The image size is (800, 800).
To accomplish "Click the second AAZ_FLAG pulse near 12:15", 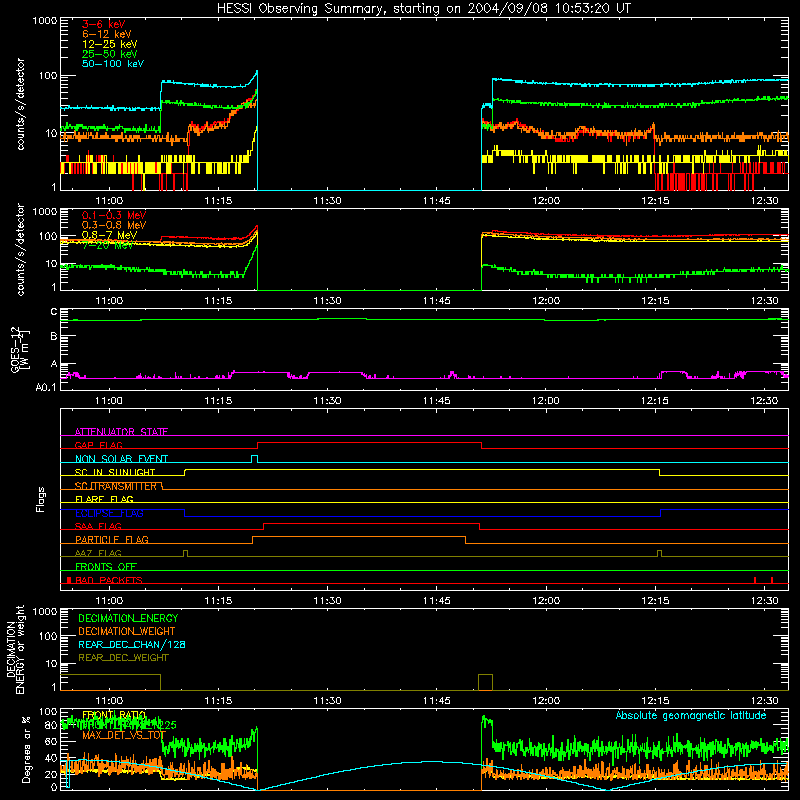I will pos(660,554).
